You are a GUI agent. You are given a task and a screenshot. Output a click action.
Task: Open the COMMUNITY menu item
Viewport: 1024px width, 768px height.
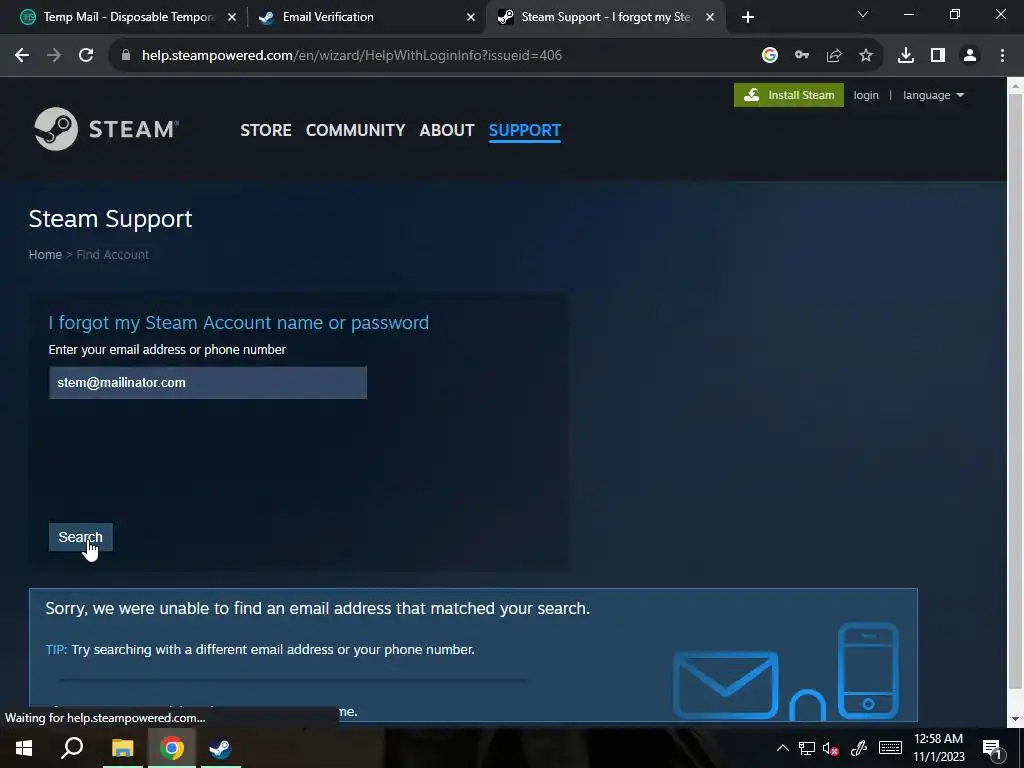(x=355, y=130)
